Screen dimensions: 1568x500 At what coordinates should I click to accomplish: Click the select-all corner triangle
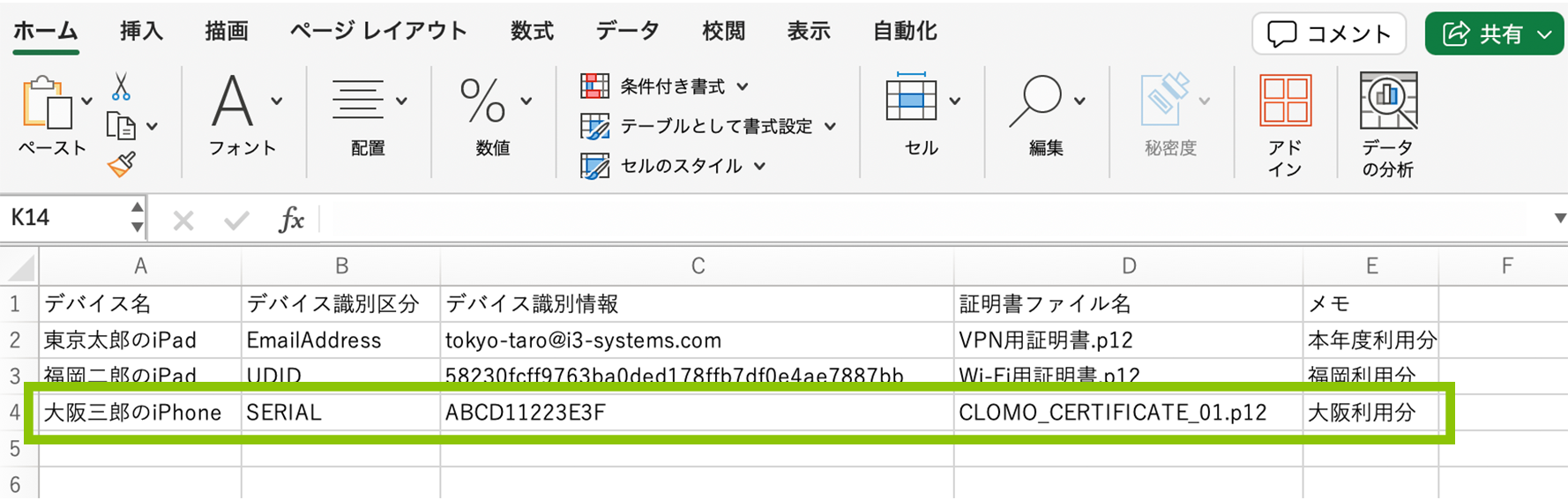pos(21,267)
